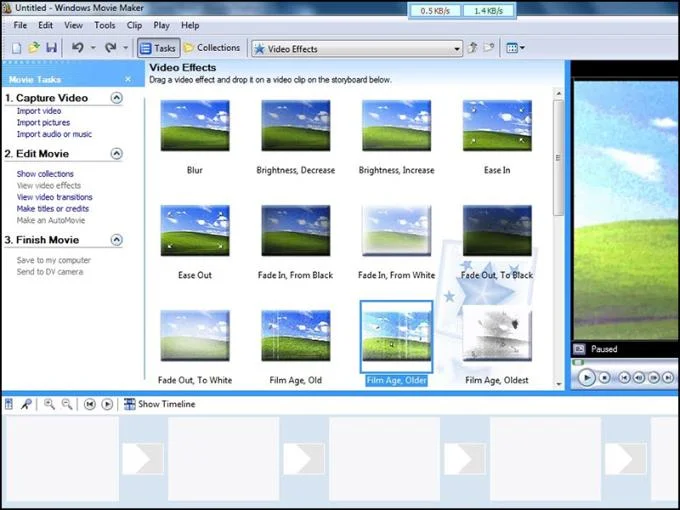Open the Clip menu

(134, 25)
